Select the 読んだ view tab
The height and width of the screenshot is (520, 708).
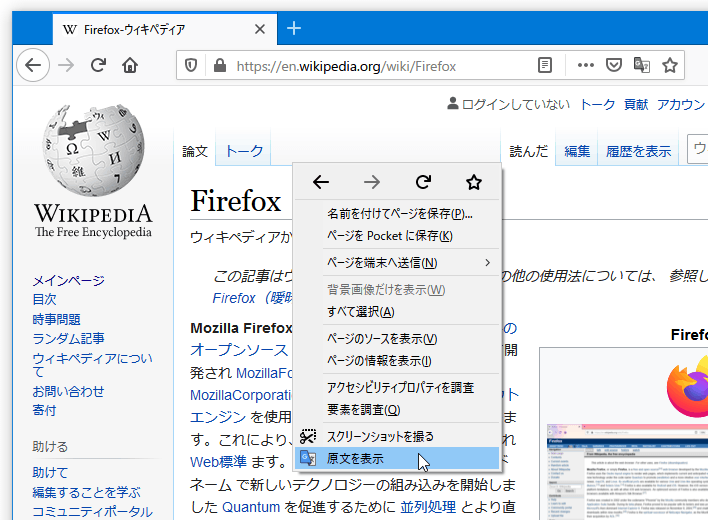tap(529, 151)
